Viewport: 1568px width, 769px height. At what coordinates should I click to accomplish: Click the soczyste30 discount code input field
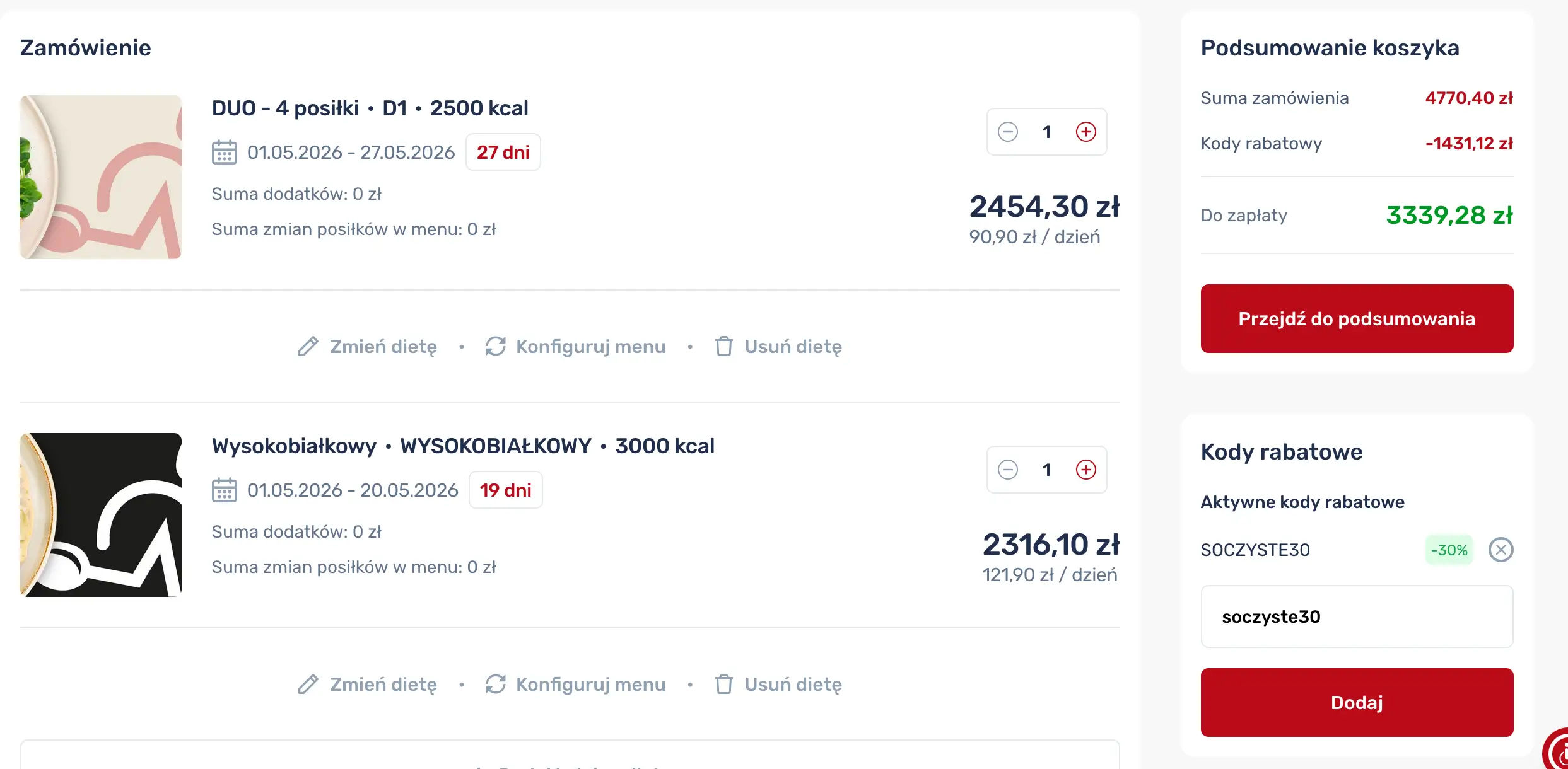click(1357, 616)
